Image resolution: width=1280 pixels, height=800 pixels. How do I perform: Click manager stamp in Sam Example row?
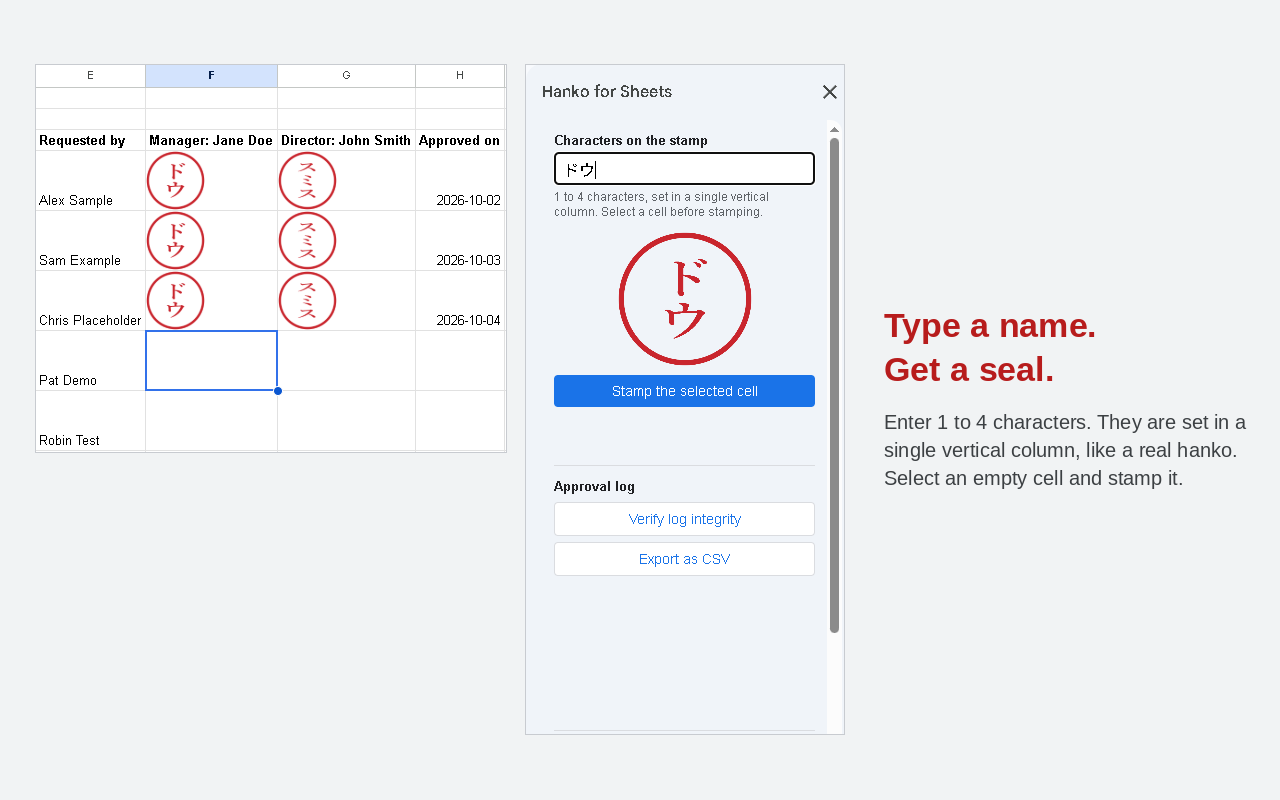[175, 240]
